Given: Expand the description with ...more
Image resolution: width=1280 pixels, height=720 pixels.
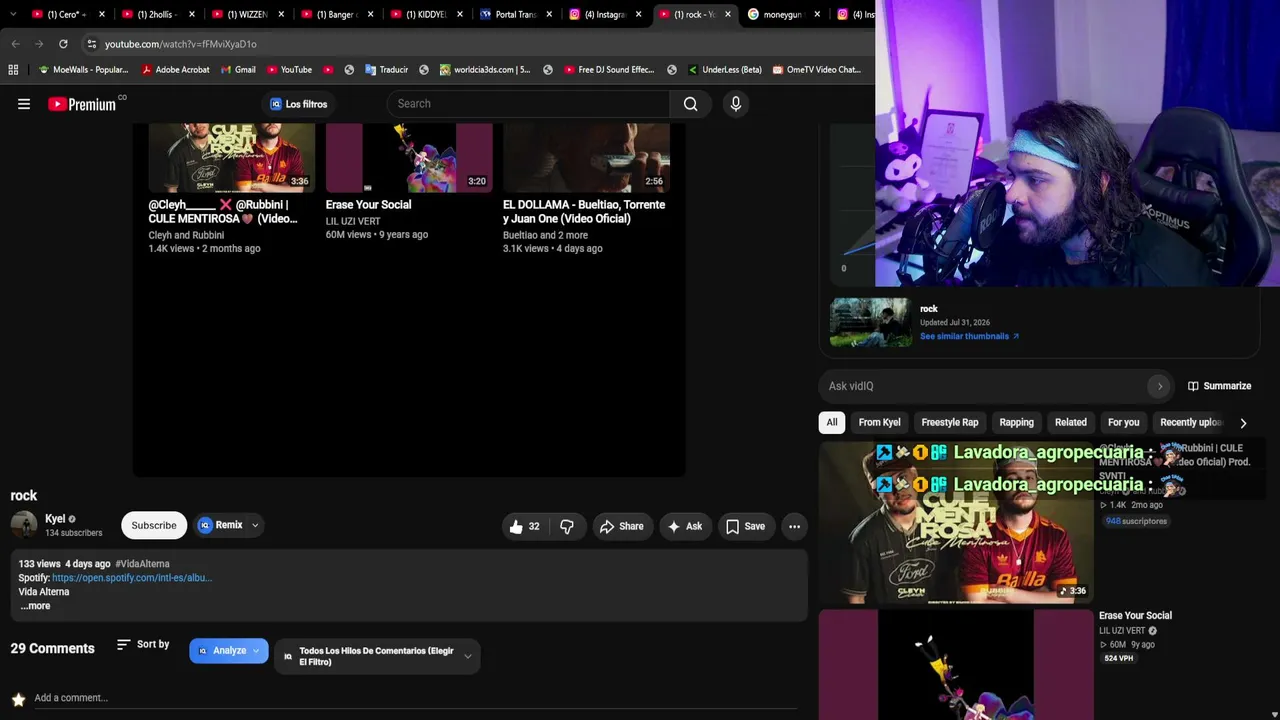Looking at the screenshot, I should point(35,606).
